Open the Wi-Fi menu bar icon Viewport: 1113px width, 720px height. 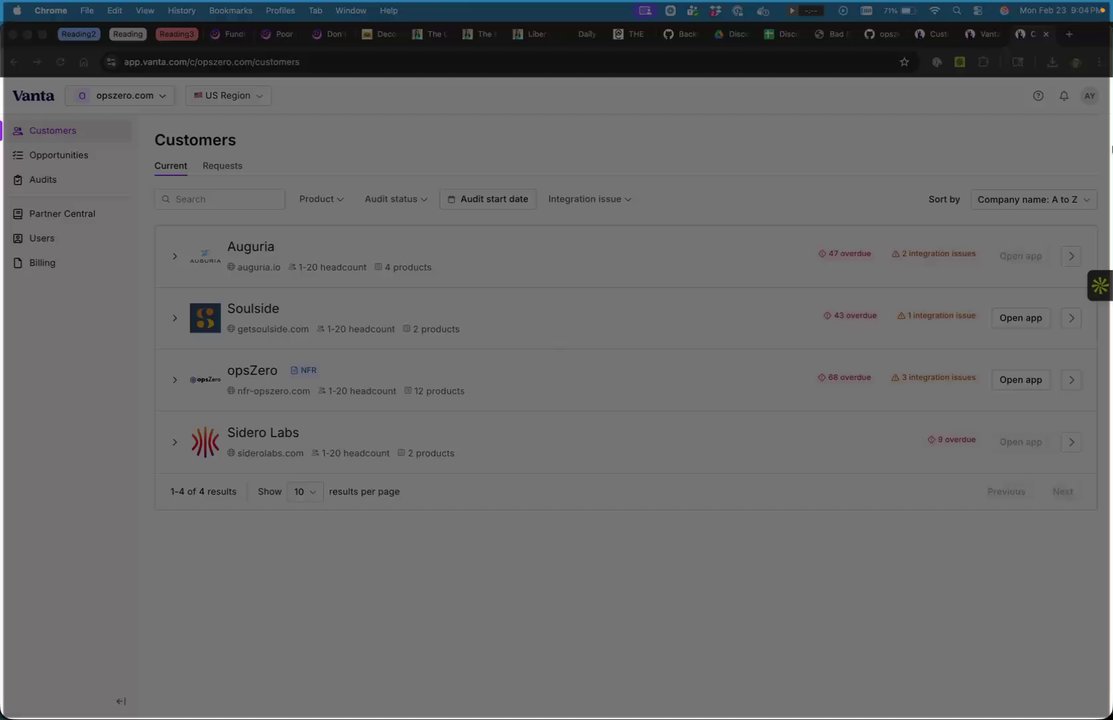point(934,11)
